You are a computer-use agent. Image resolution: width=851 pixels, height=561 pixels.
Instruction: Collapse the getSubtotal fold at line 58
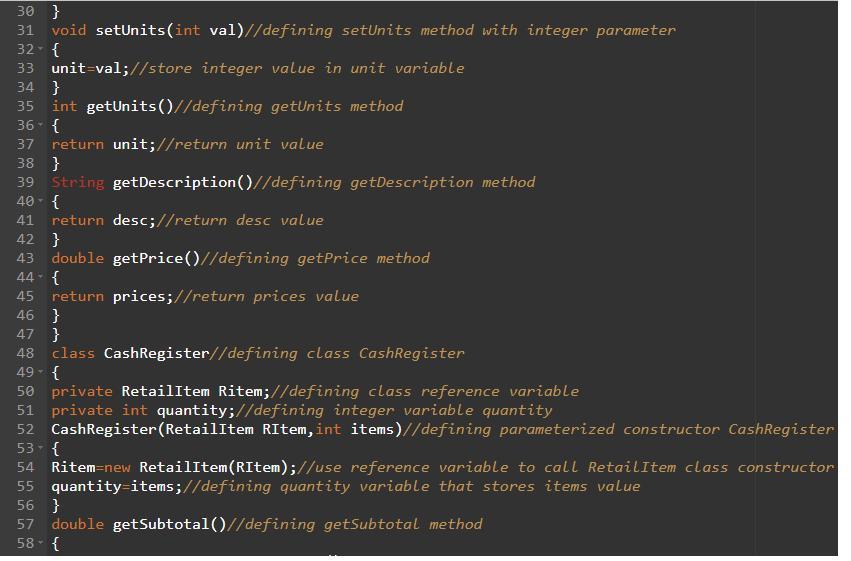coord(40,543)
